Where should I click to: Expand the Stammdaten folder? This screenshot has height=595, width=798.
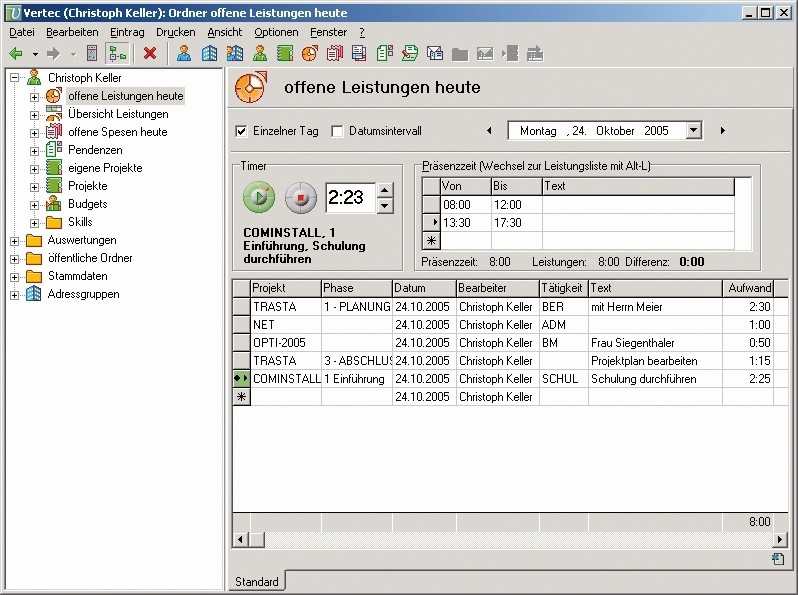coord(15,277)
